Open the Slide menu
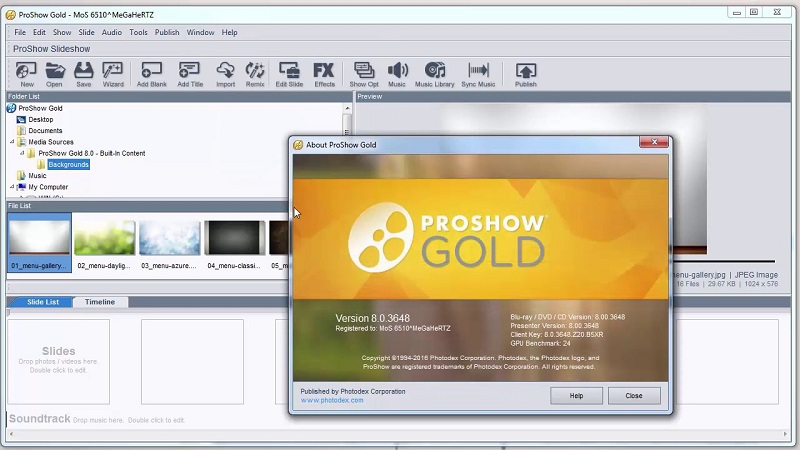The image size is (800, 450). pos(86,32)
